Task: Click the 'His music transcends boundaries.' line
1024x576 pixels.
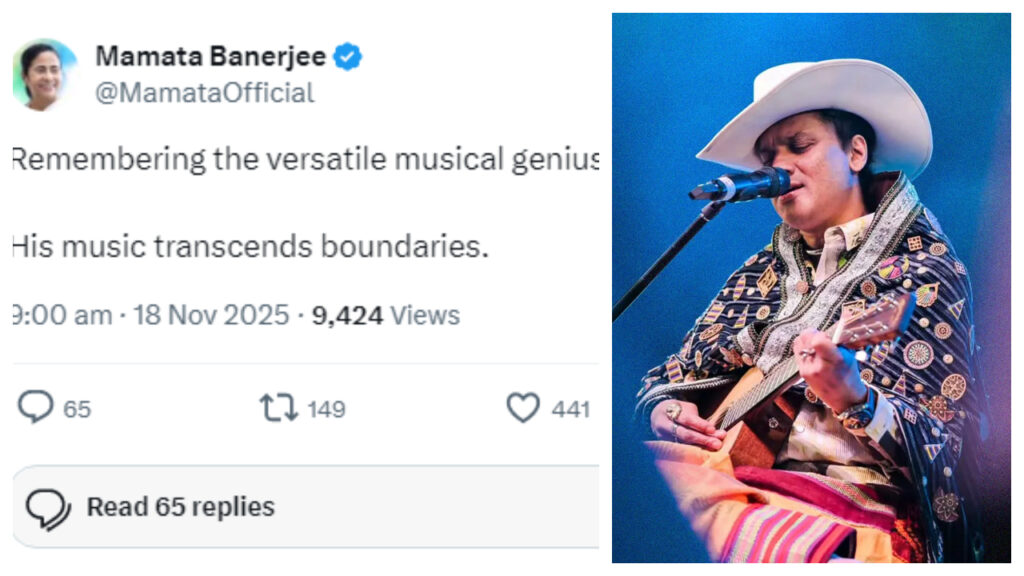Action: coord(250,246)
